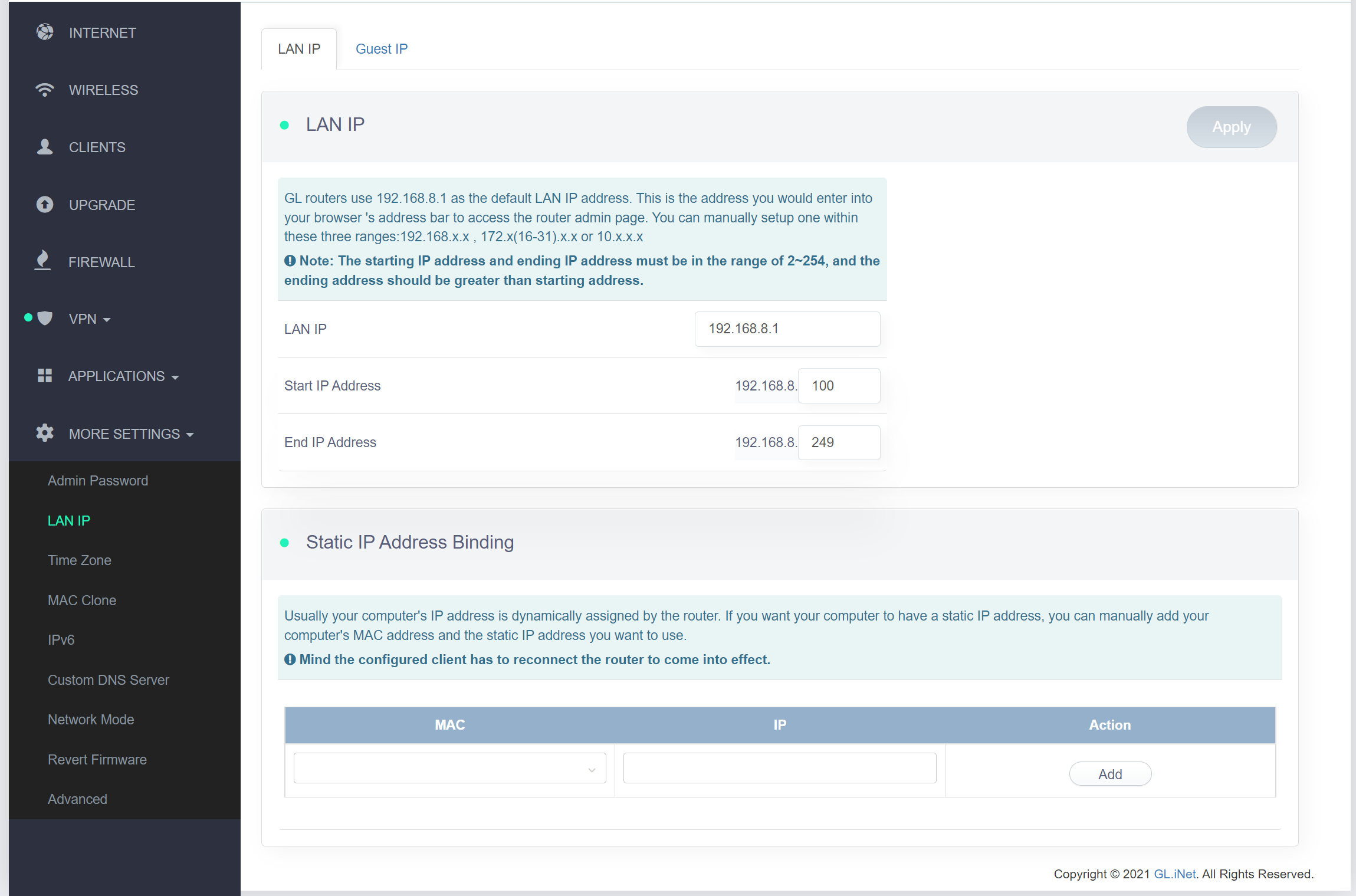Click the globe icon beside INTERNET
This screenshot has height=896, width=1356.
point(45,32)
